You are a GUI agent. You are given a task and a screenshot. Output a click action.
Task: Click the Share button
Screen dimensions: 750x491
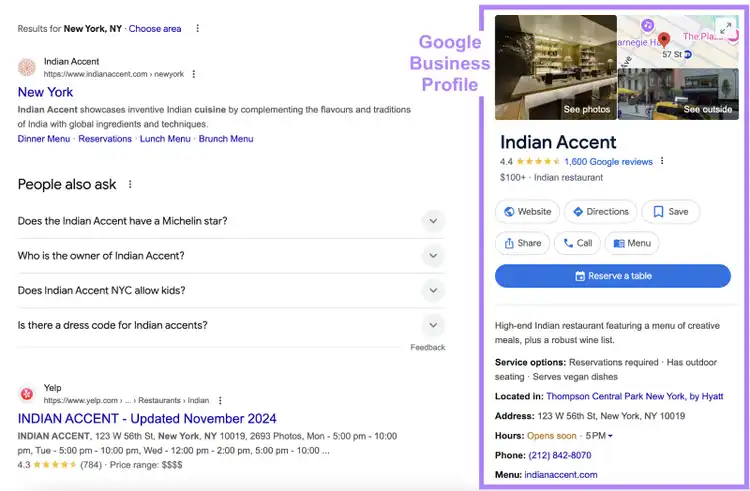(x=522, y=243)
